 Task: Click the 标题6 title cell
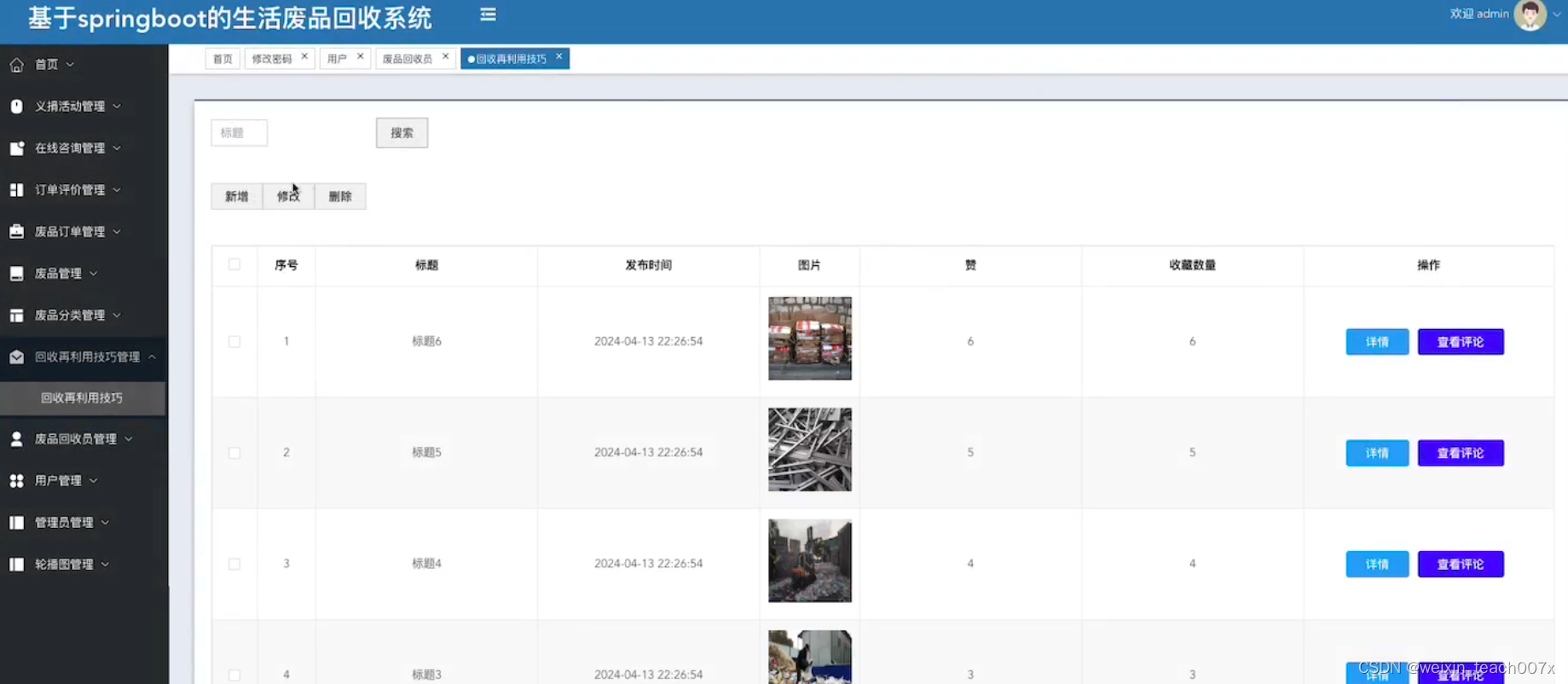point(426,341)
